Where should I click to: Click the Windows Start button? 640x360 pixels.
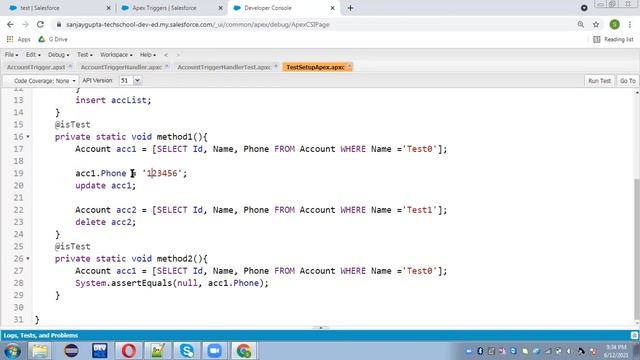click(x=12, y=351)
